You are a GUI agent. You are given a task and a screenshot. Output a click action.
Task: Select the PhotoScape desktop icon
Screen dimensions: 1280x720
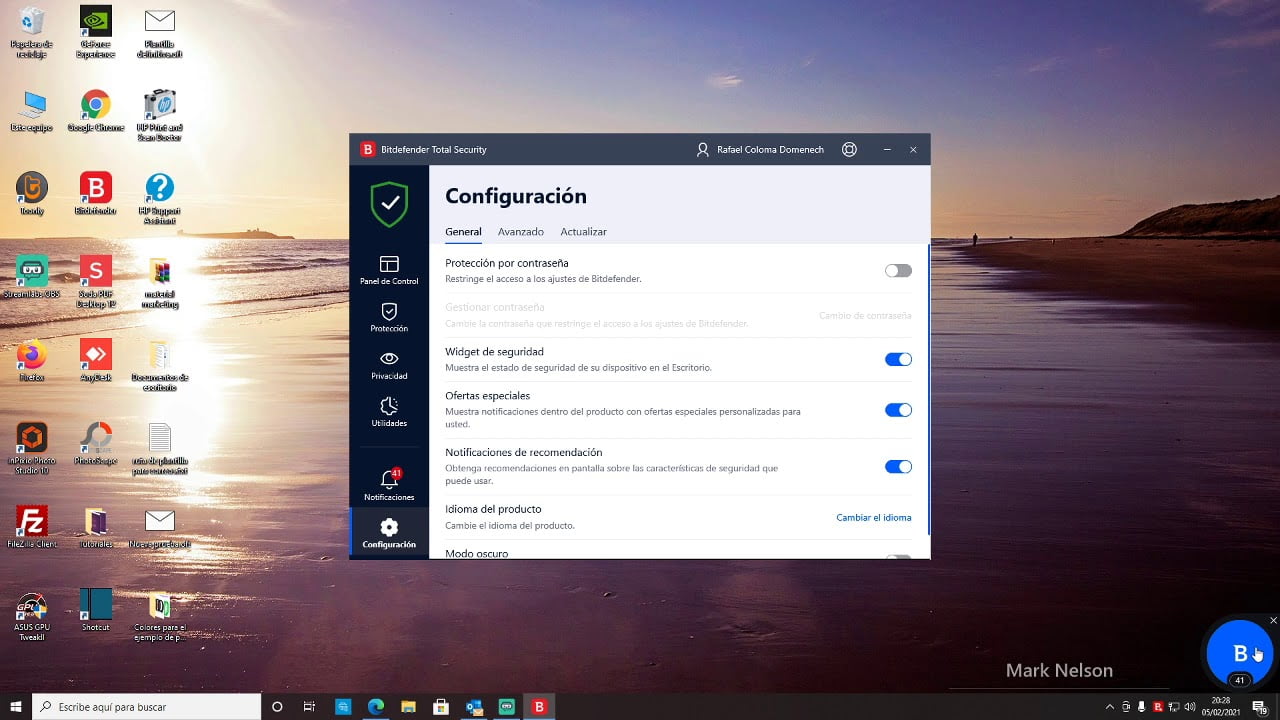coord(95,444)
